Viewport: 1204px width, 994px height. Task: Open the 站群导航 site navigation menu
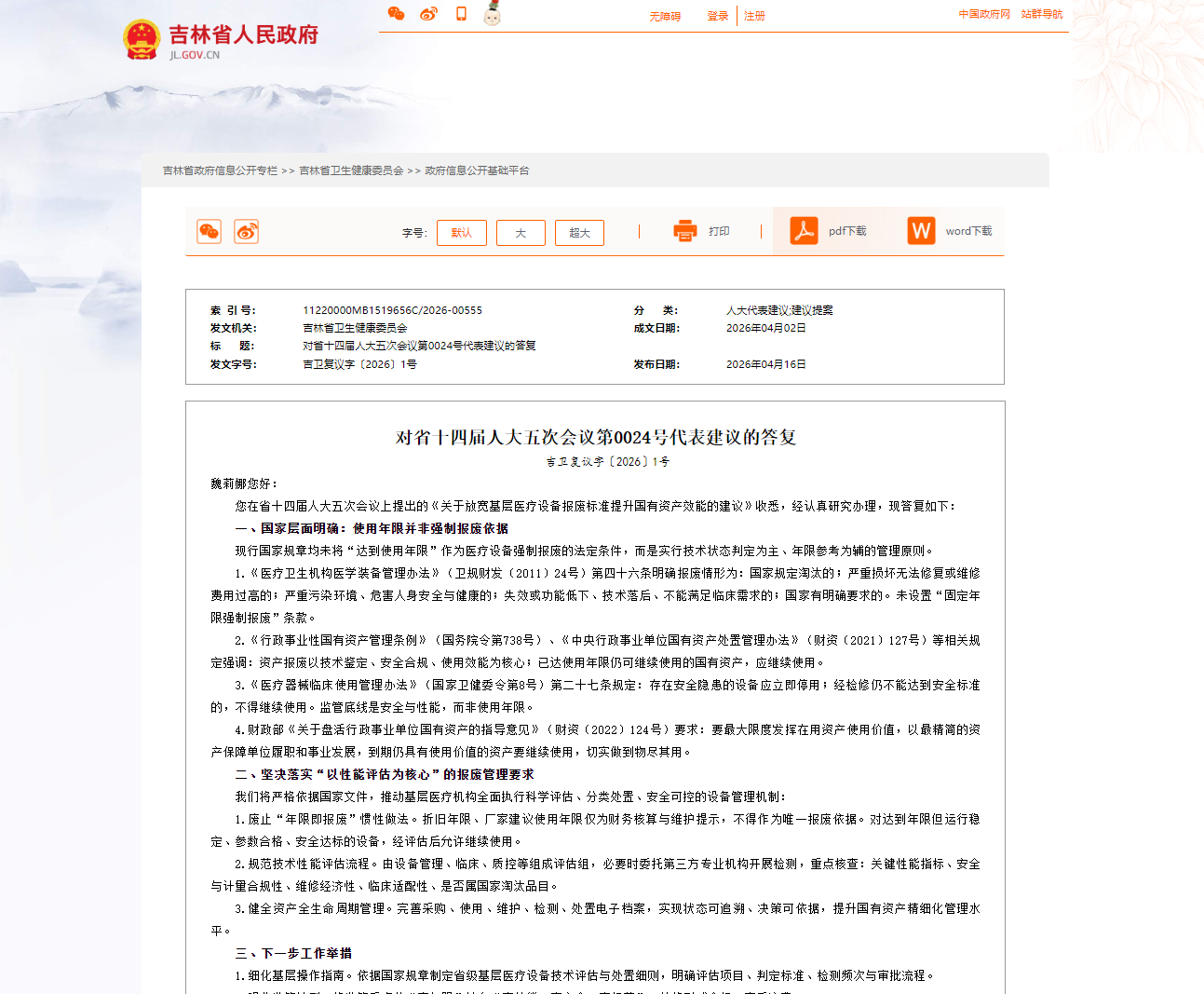pyautogui.click(x=1042, y=14)
